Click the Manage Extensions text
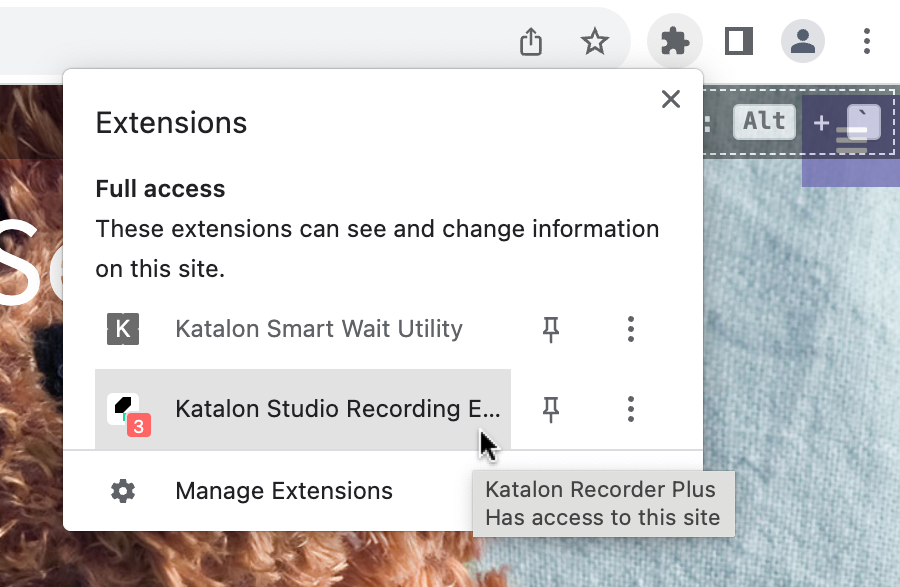Screen dimensions: 900x587 point(284,491)
